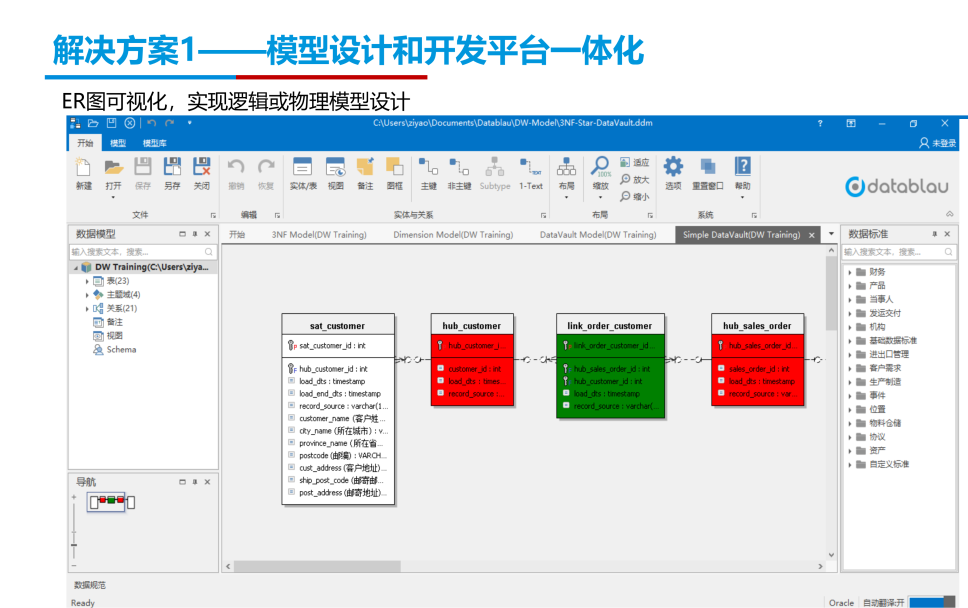
Task: Open the 布局 layout dropdown
Action: (566, 174)
